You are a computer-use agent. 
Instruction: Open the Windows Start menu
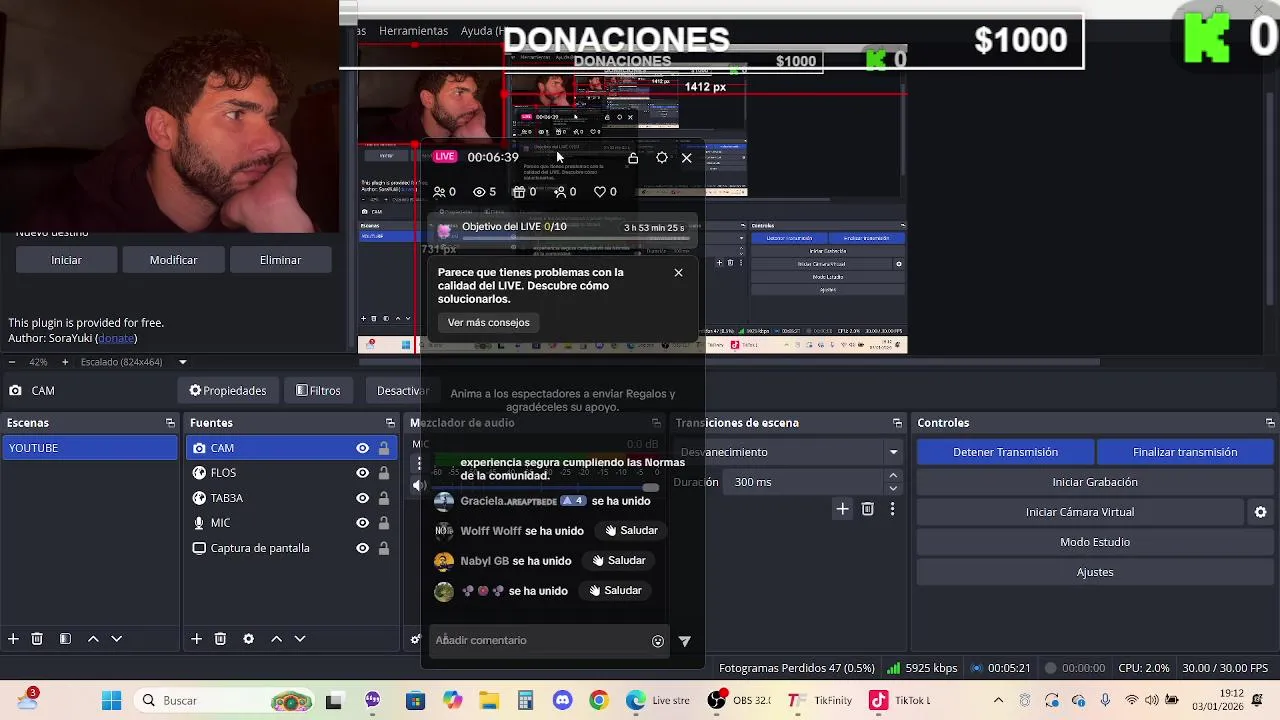111,701
